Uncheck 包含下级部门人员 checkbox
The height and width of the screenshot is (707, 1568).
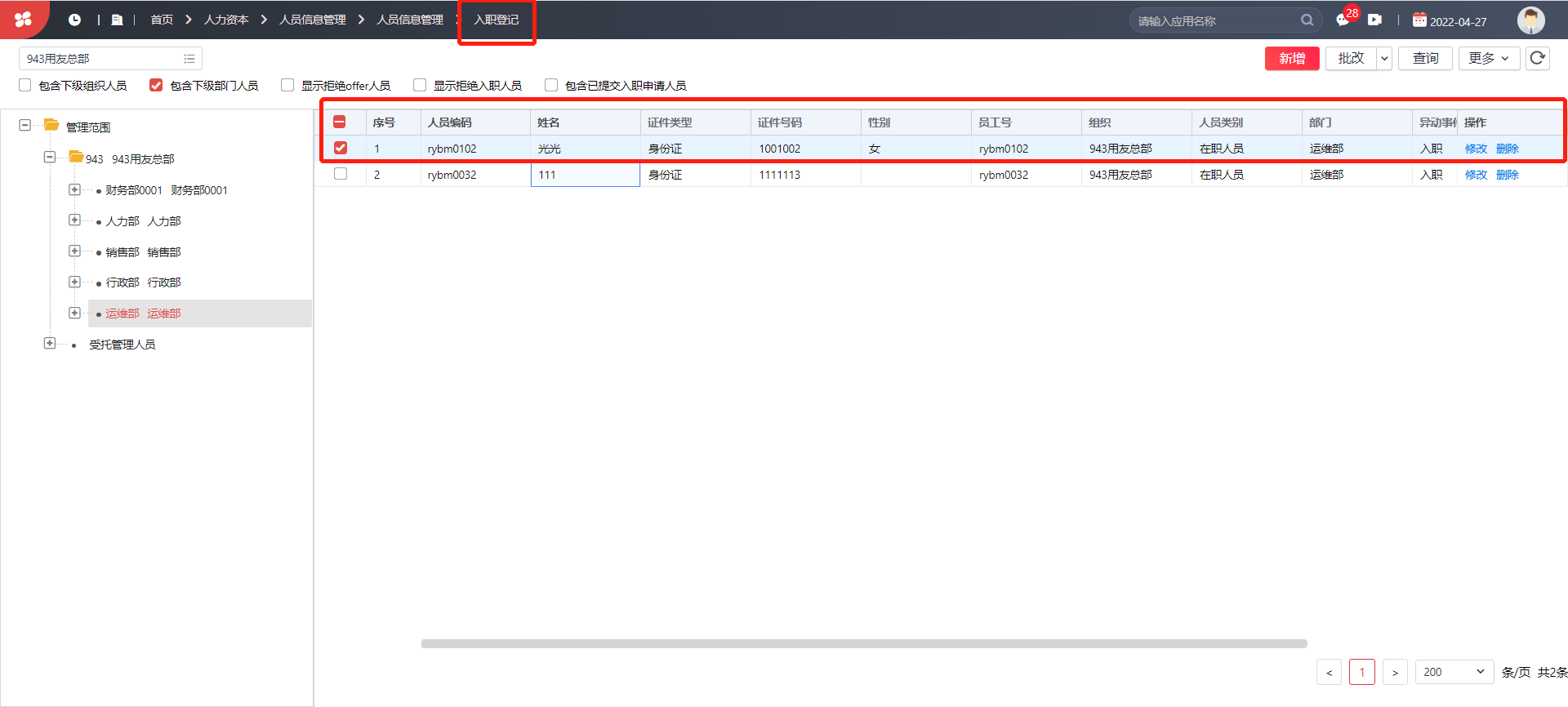156,85
